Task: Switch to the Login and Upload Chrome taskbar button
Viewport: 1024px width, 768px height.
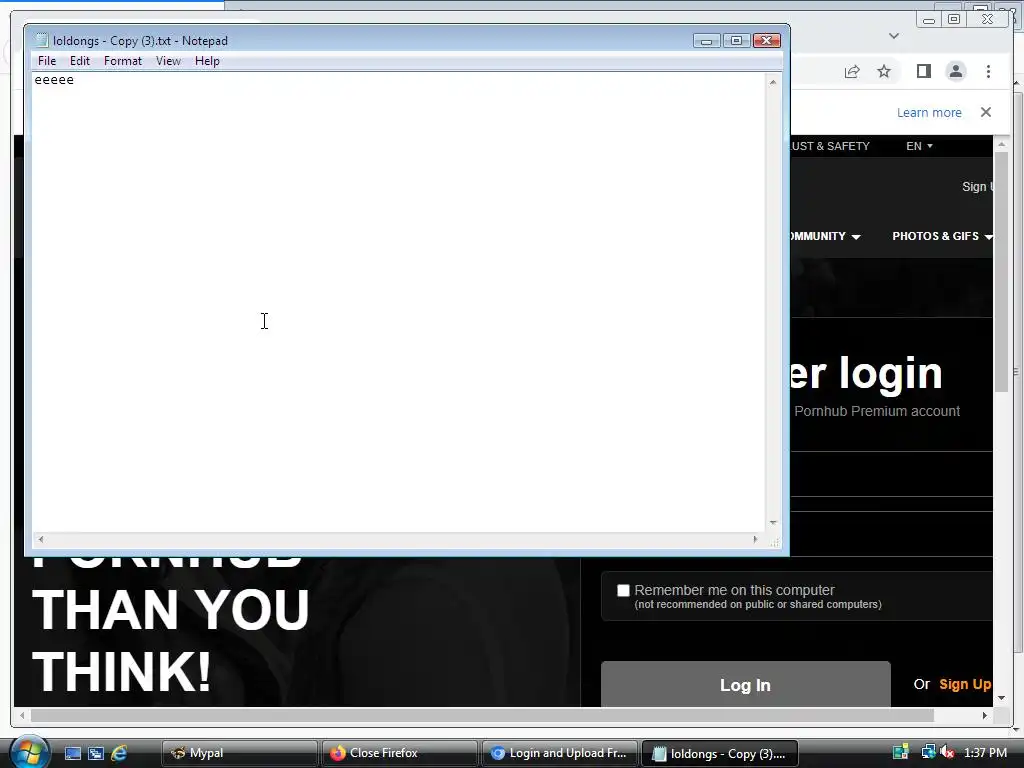Action: pos(560,754)
